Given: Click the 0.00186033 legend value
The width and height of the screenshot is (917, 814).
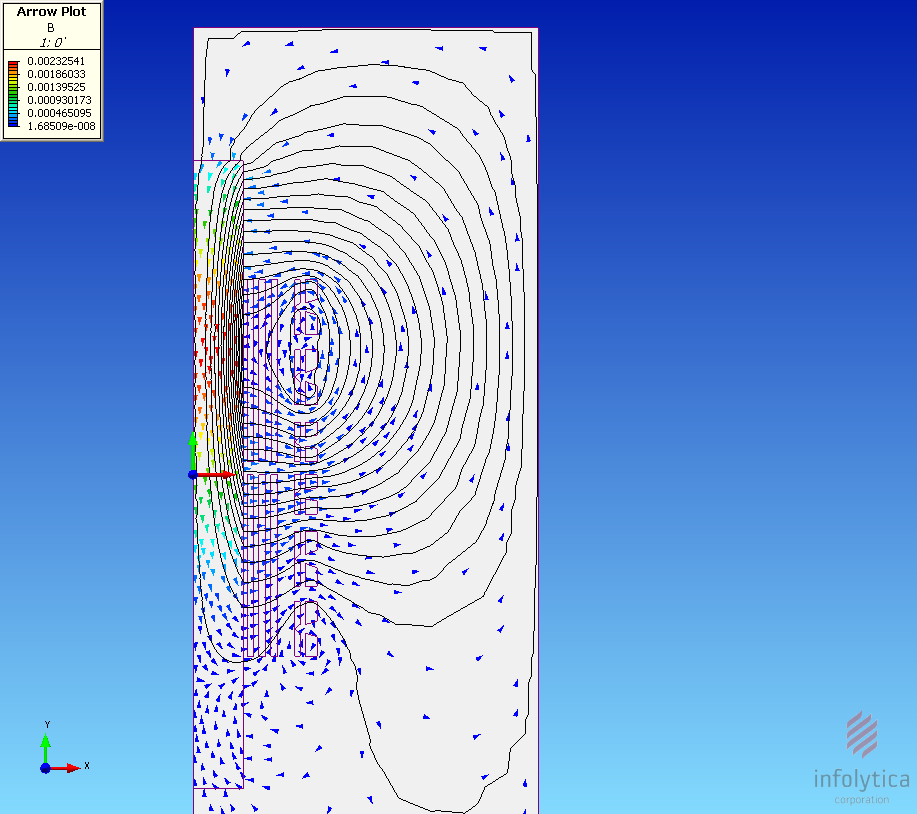Looking at the screenshot, I should (57, 74).
